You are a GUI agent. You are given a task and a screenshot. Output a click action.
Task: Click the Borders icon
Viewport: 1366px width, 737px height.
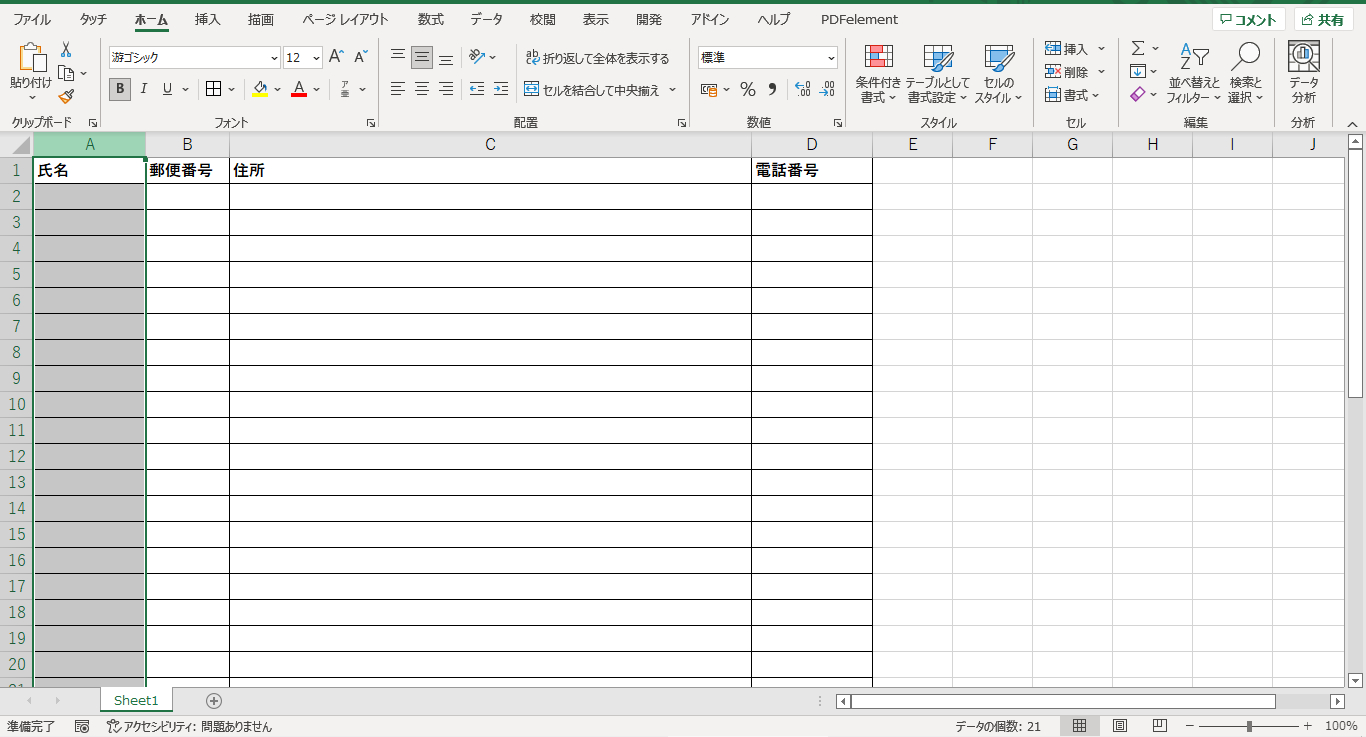[x=213, y=89]
